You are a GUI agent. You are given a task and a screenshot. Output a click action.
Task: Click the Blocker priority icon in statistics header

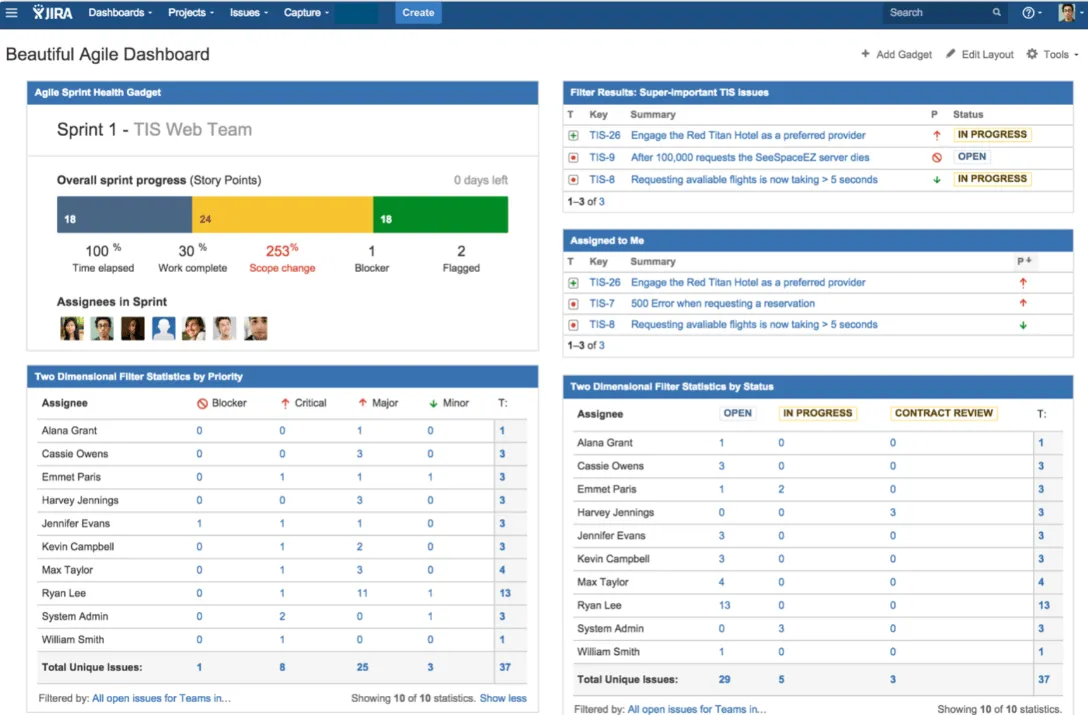tap(202, 403)
